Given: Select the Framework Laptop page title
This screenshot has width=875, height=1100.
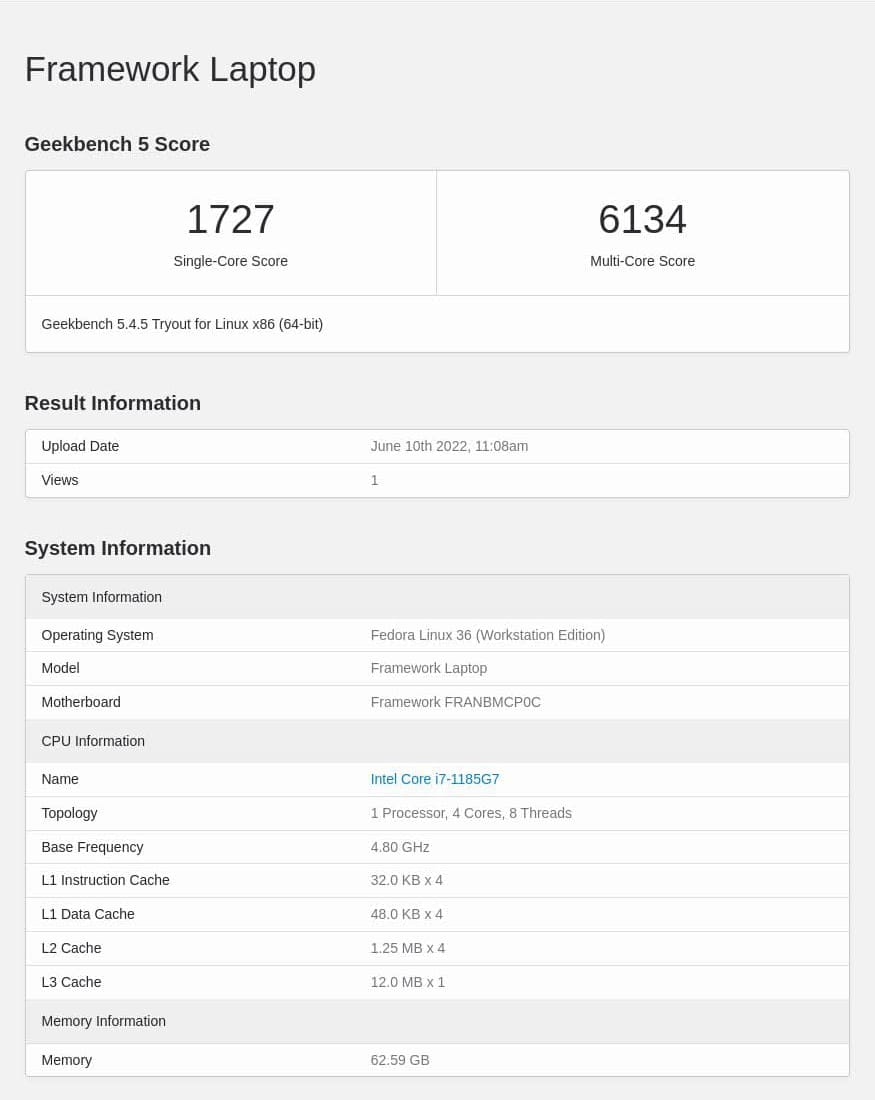Looking at the screenshot, I should 170,69.
